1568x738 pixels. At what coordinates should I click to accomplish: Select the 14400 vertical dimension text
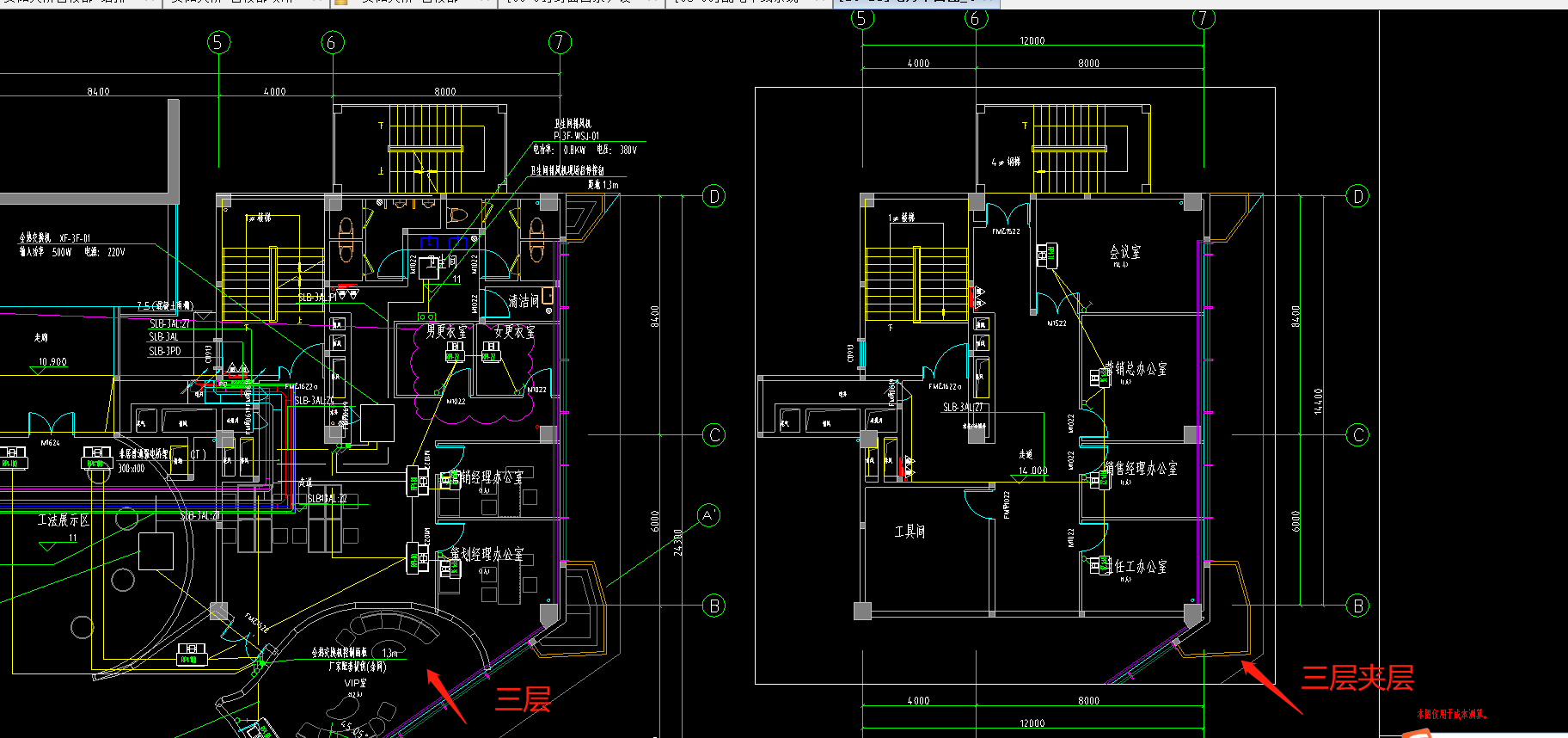[1319, 401]
